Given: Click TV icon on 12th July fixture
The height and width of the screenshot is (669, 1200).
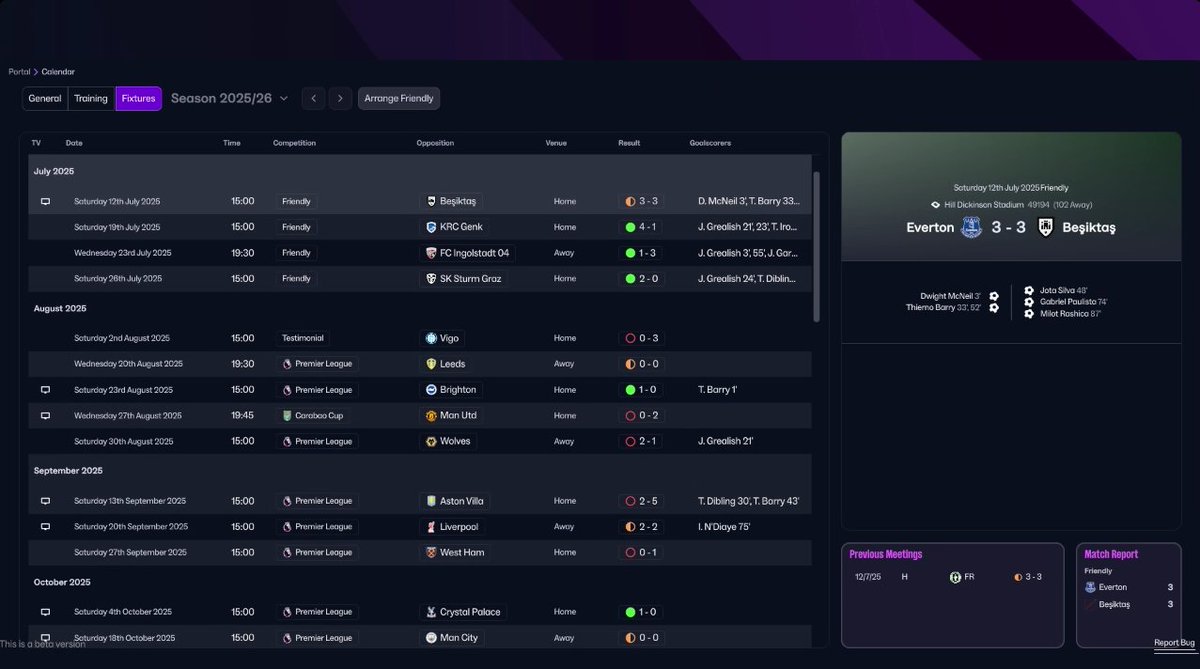Looking at the screenshot, I should (x=45, y=201).
